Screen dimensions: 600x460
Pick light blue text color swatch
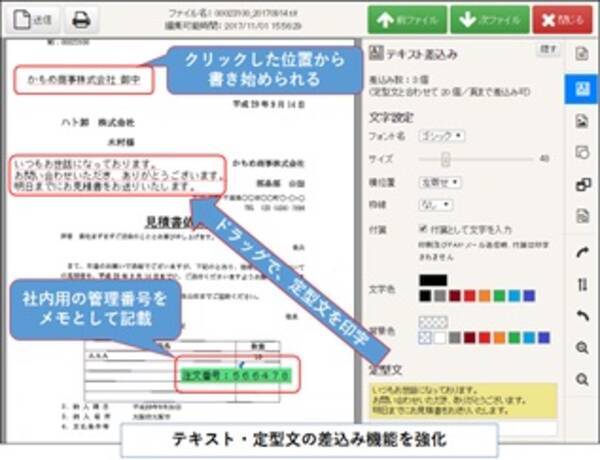pyautogui.click(x=514, y=296)
